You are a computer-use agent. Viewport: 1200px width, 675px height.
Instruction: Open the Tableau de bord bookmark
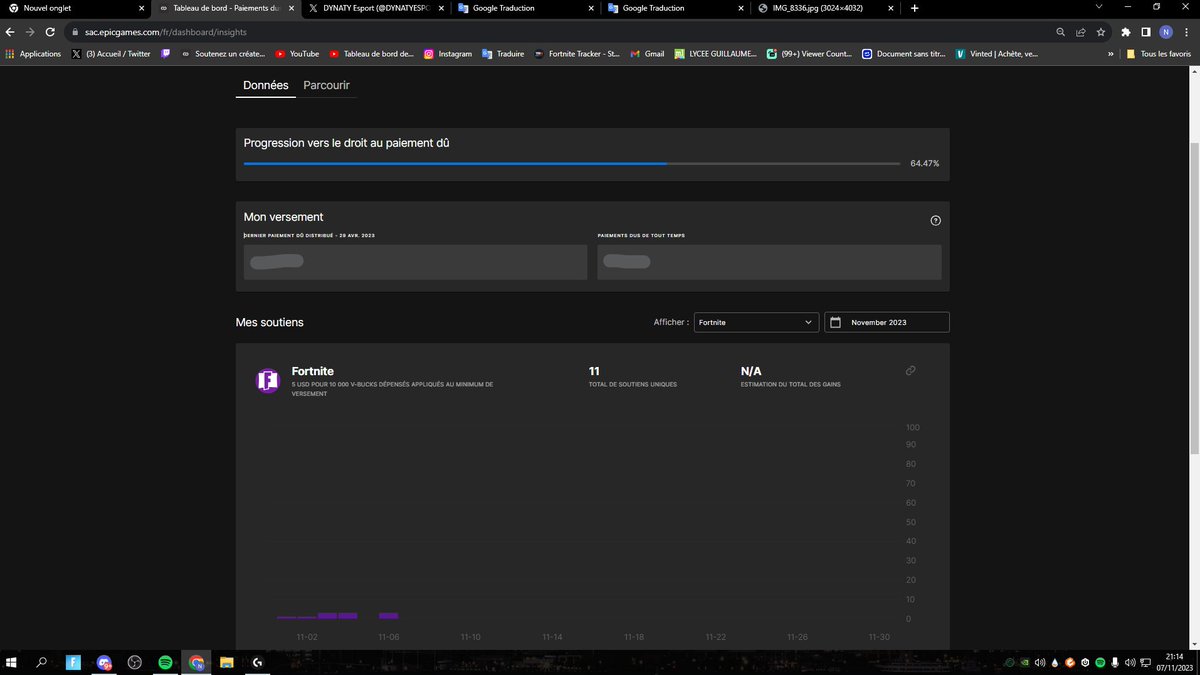(x=372, y=54)
